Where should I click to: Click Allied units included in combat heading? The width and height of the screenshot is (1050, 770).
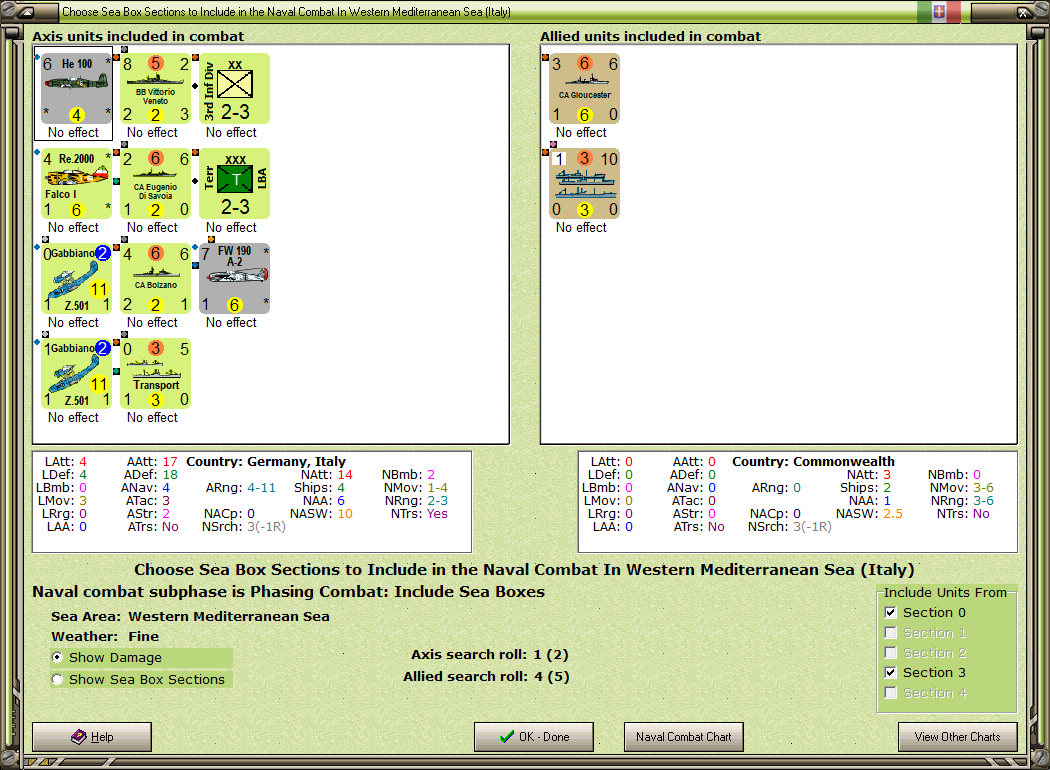[650, 36]
